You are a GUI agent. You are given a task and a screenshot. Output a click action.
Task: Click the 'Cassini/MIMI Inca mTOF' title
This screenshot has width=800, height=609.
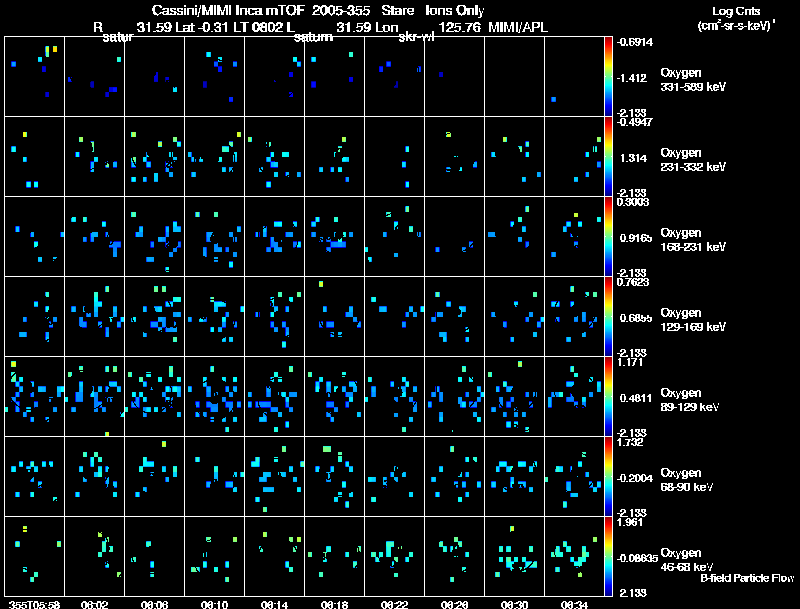pos(228,11)
